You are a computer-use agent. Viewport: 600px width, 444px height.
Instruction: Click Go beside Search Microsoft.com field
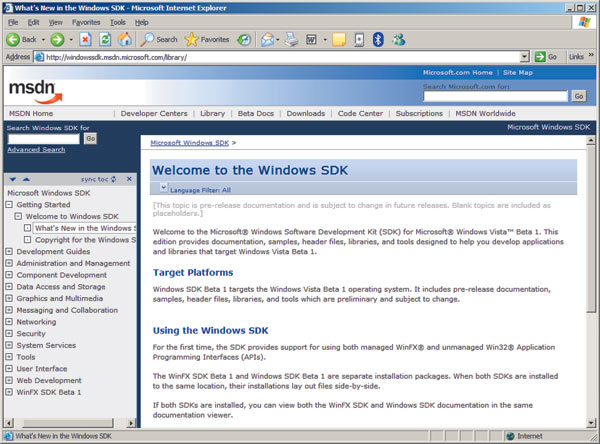point(579,96)
